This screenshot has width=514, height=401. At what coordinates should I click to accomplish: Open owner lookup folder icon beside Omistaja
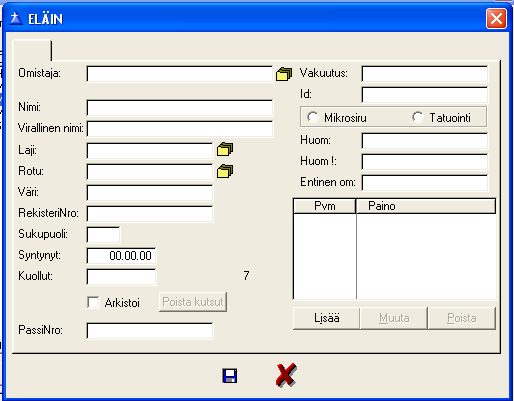(x=284, y=74)
